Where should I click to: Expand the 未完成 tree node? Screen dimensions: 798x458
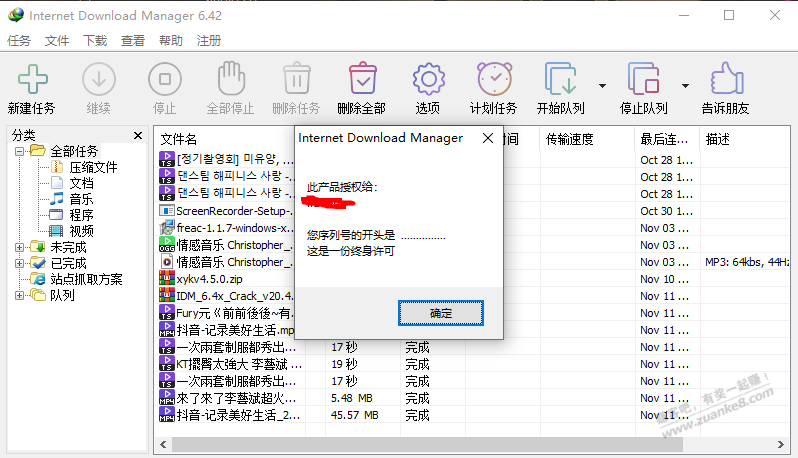[x=20, y=247]
